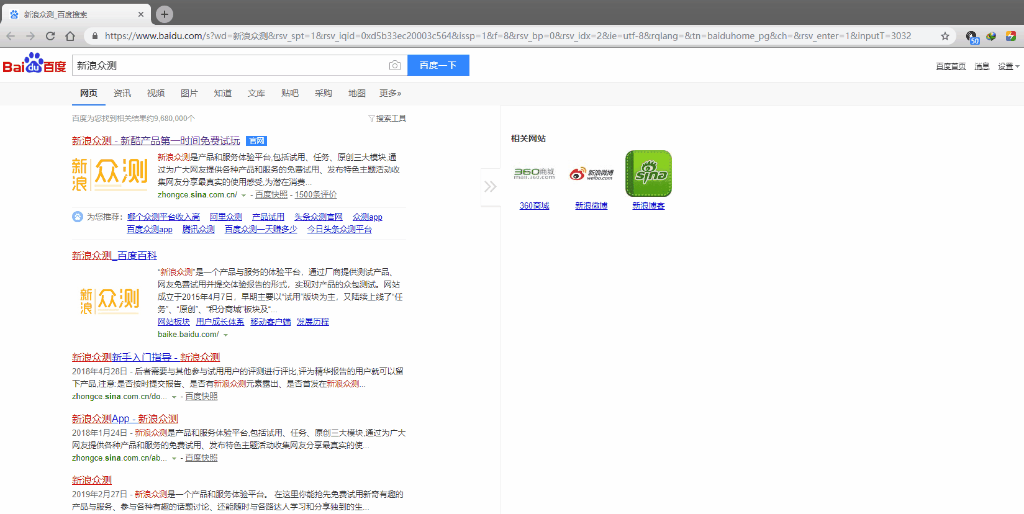The width and height of the screenshot is (1024, 514).
Task: Open the 设置 dropdown menu
Action: coord(1008,66)
